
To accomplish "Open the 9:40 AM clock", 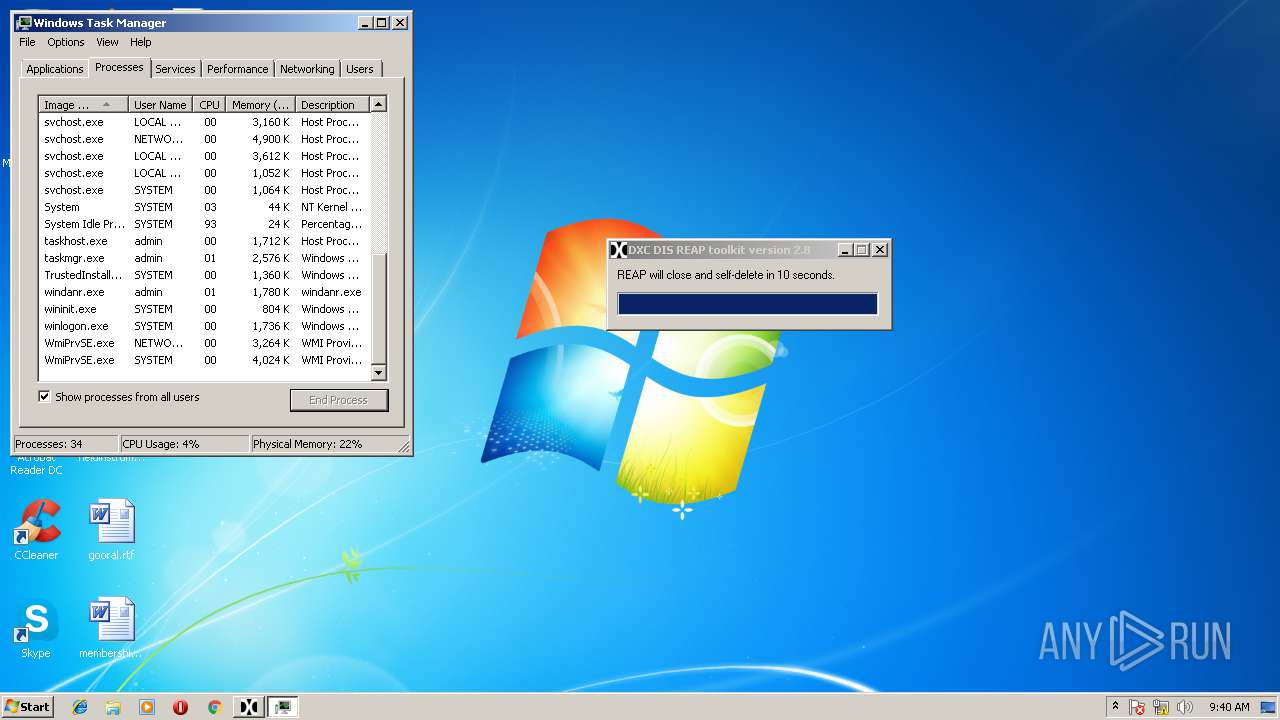I will [1229, 707].
